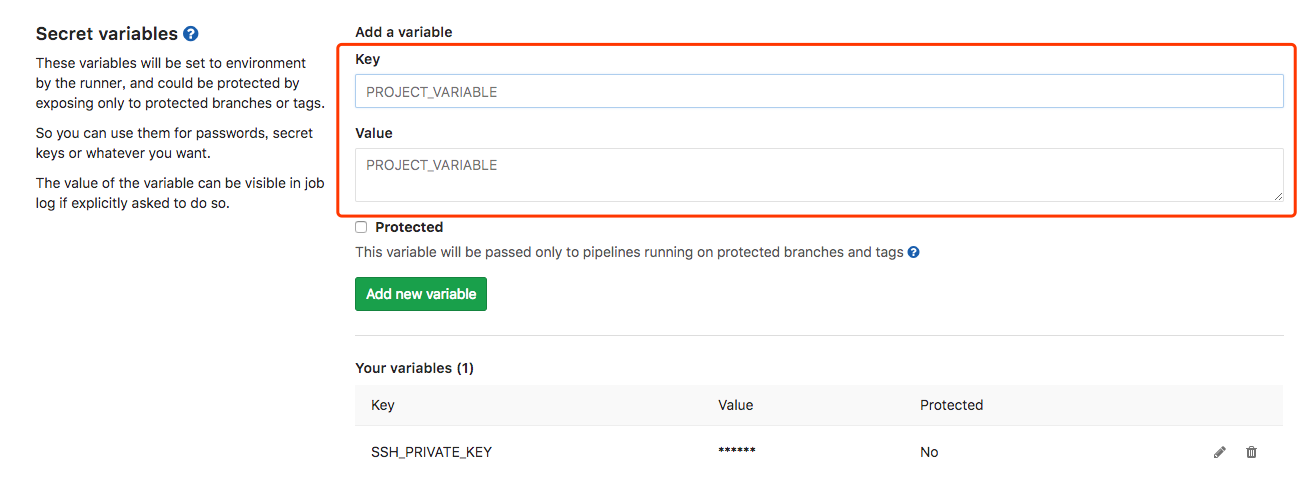Image resolution: width=1313 pixels, height=482 pixels.
Task: Delete SSH_PRIVATE_KEY using the trash icon
Action: [1251, 452]
